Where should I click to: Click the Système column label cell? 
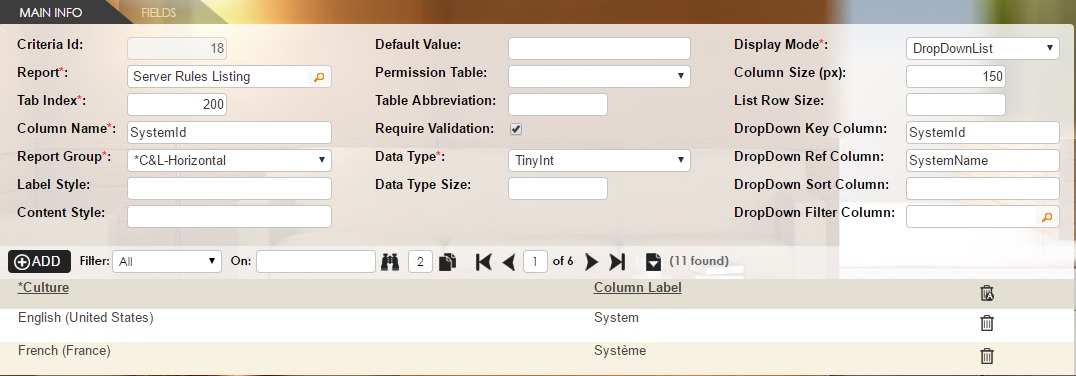point(620,351)
